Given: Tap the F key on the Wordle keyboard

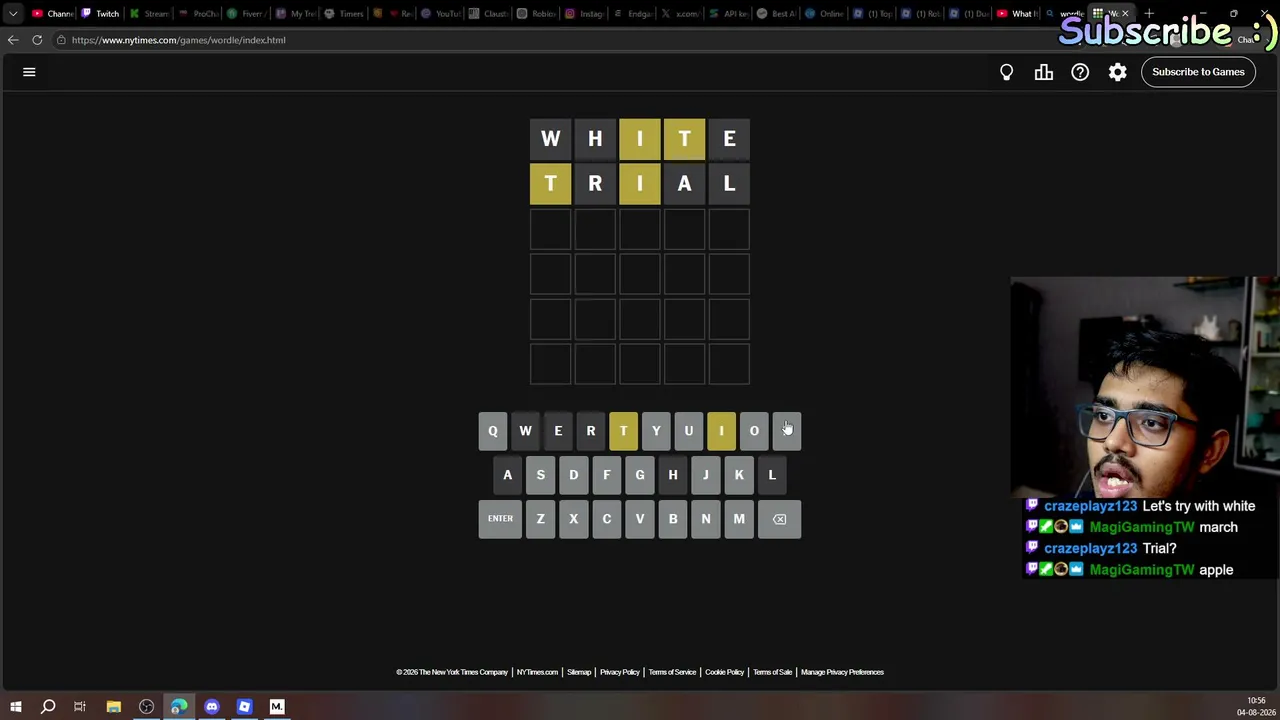Looking at the screenshot, I should pyautogui.click(x=606, y=475).
